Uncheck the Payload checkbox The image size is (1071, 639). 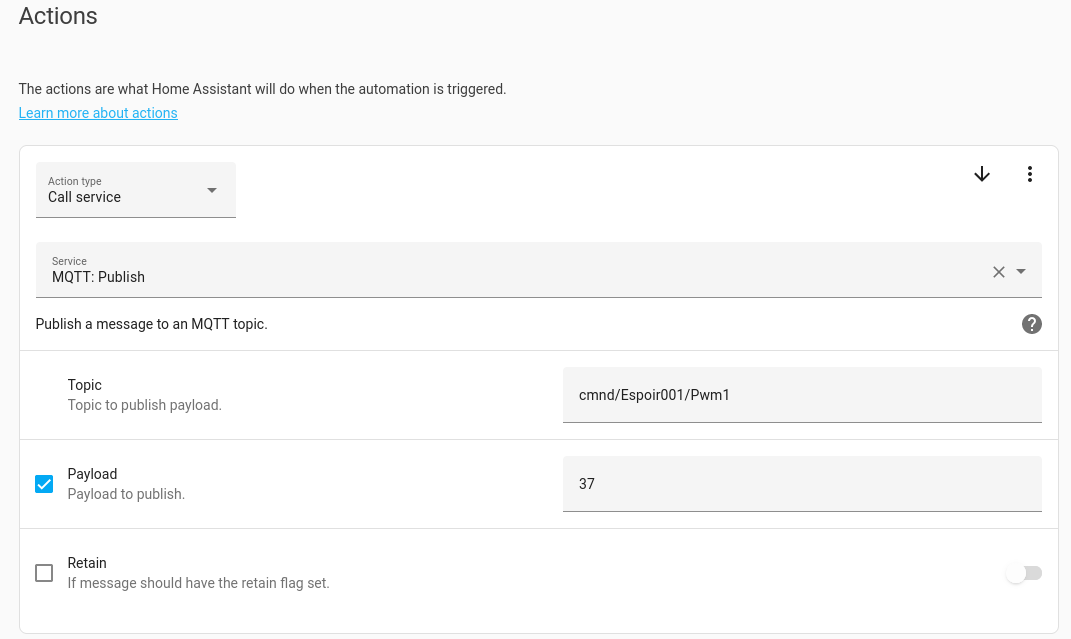44,484
